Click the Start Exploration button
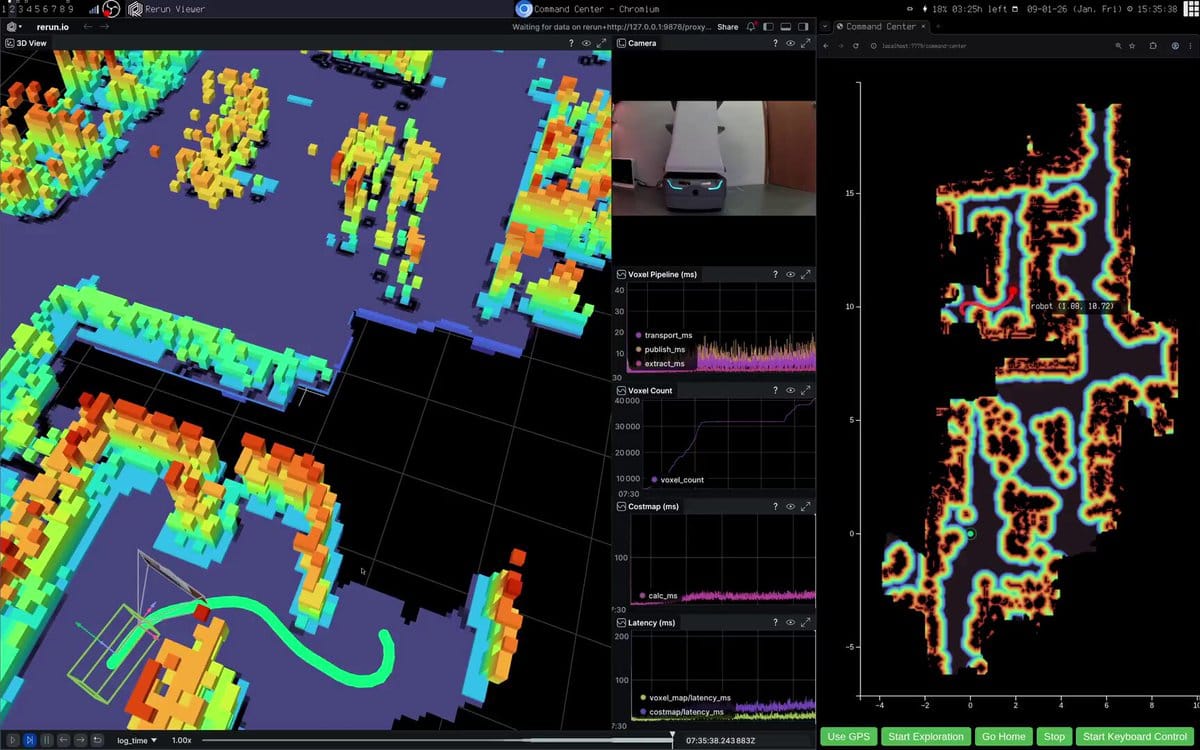 pyautogui.click(x=926, y=737)
